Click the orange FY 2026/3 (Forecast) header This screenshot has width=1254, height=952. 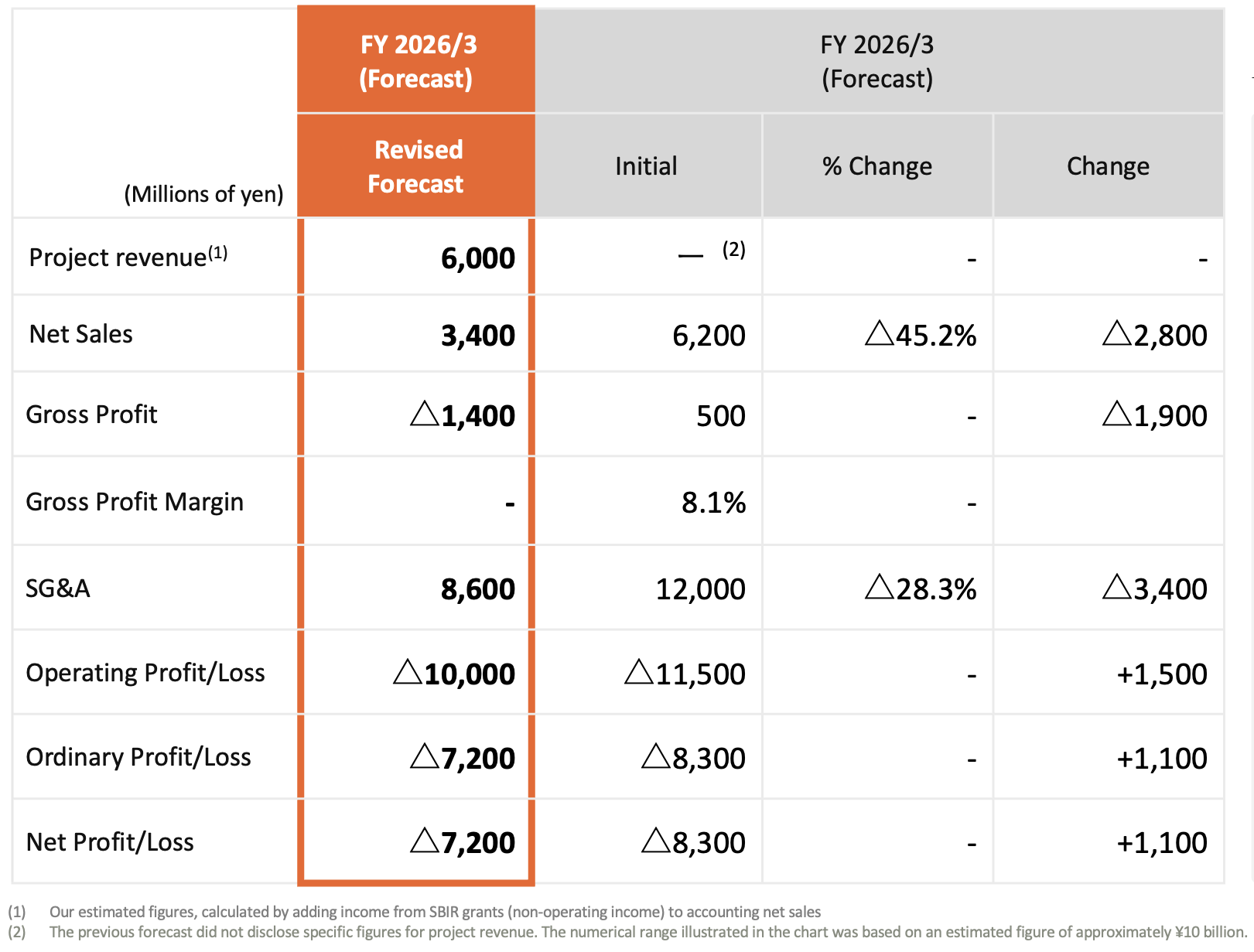415,61
